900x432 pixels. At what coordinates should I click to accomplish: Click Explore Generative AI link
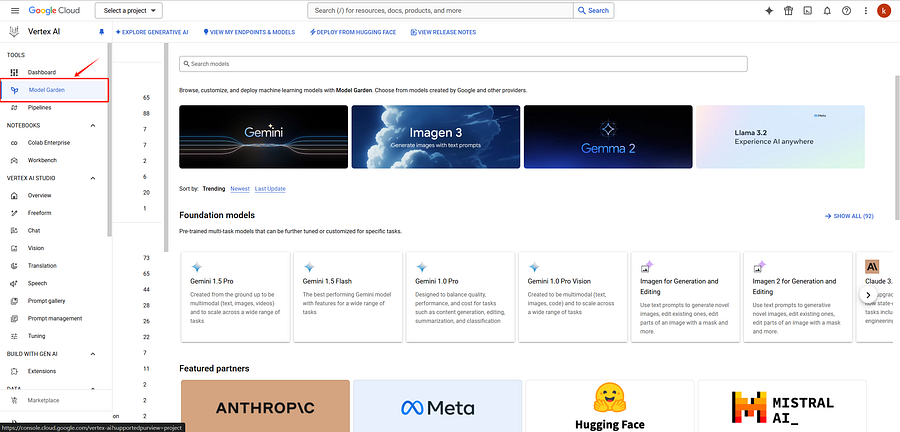152,32
